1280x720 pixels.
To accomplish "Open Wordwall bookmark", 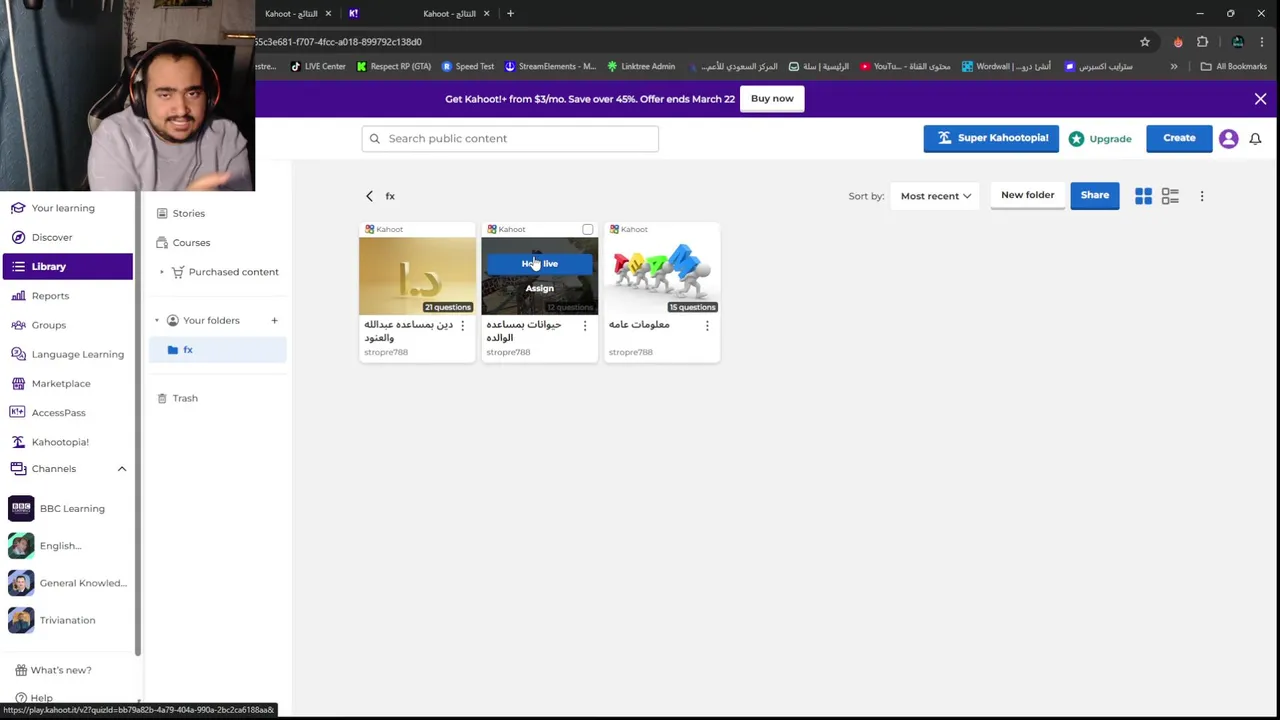I will point(1006,67).
